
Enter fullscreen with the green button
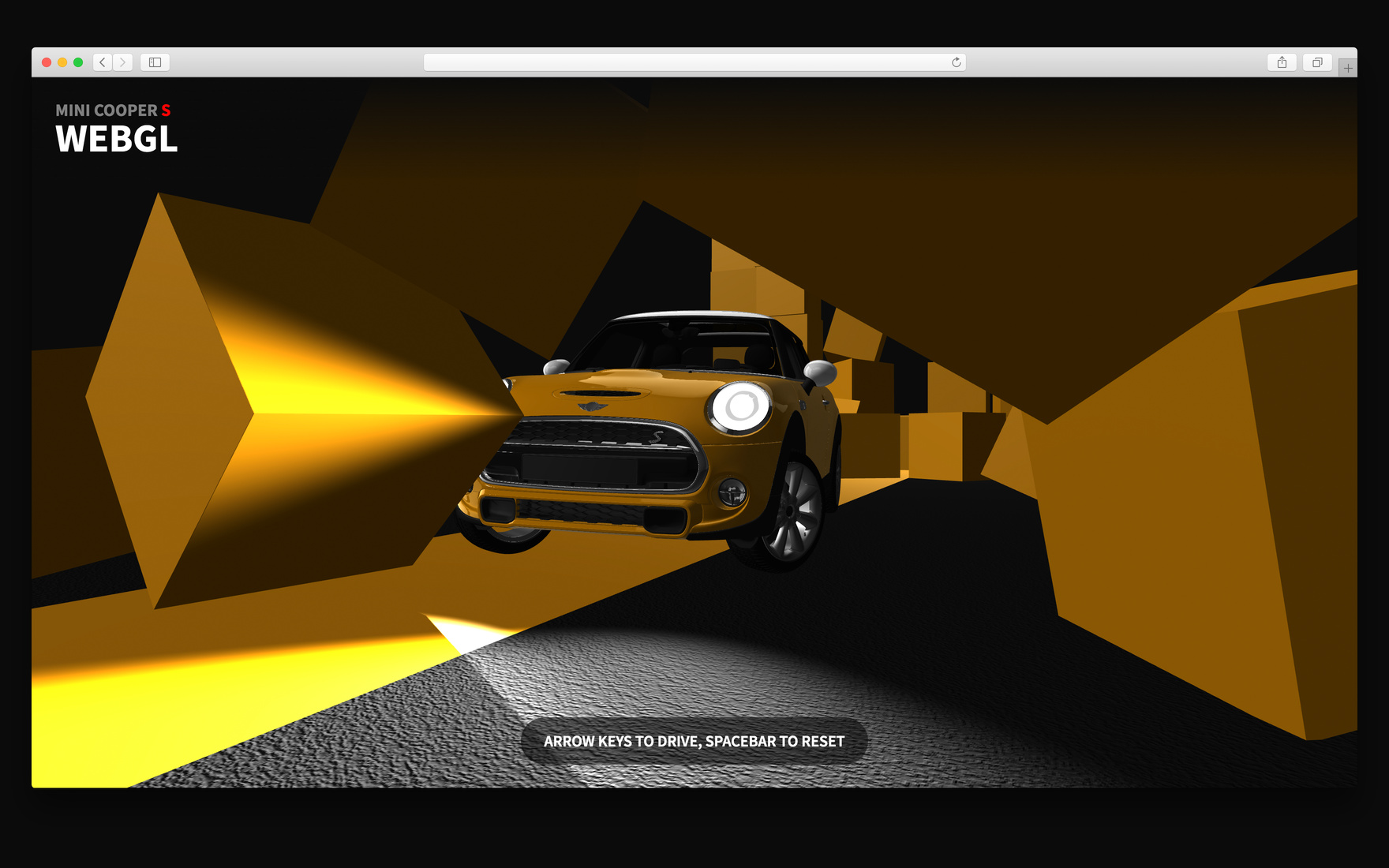coord(78,62)
